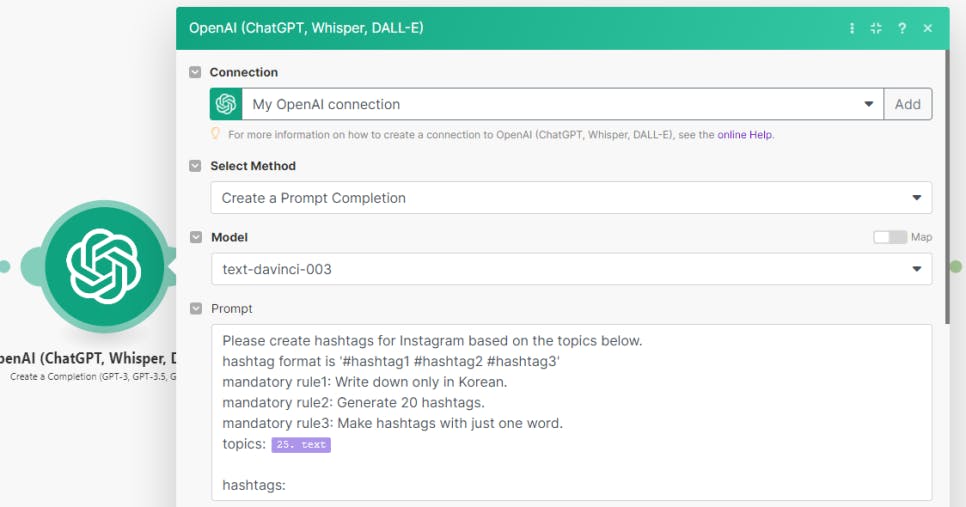Click the green connector dot right of dialog
Image resolution: width=966 pixels, height=507 pixels.
coord(956,267)
